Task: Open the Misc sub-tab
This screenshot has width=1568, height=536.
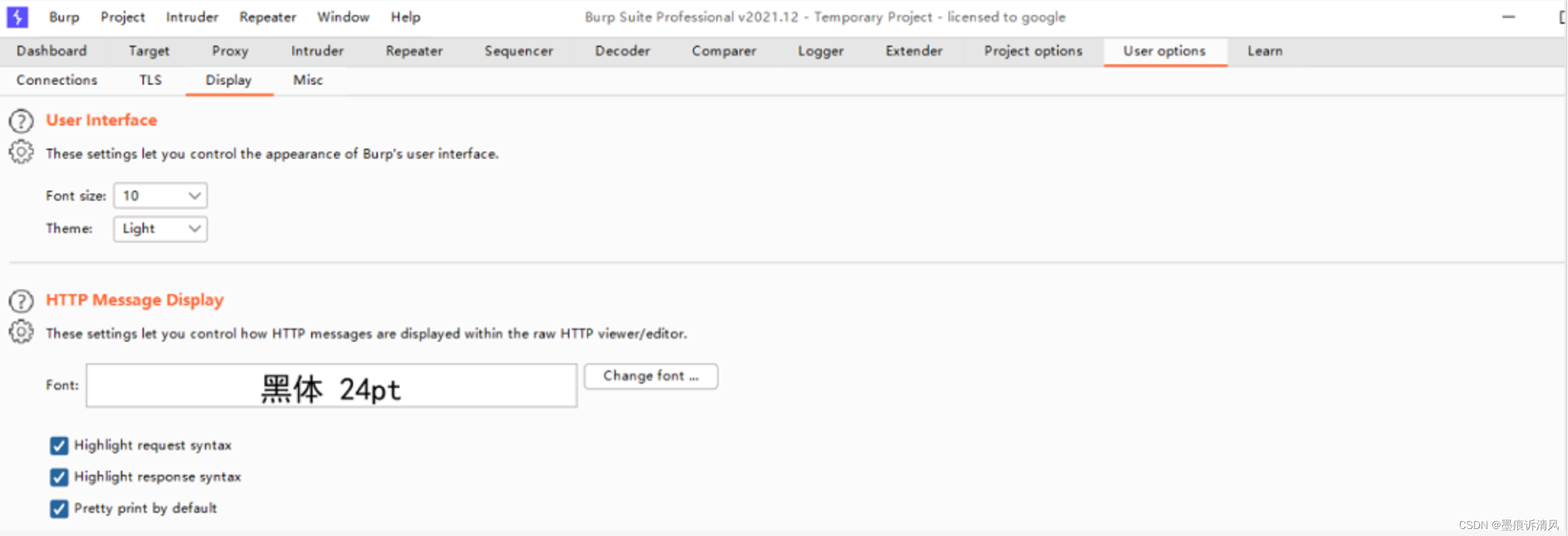Action: [x=308, y=80]
